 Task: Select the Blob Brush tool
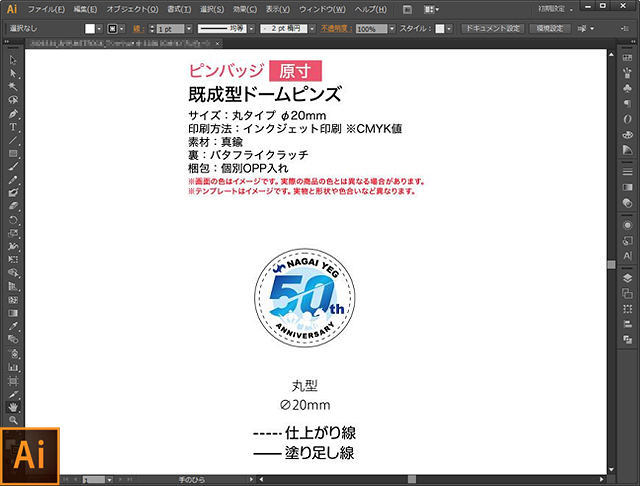click(13, 193)
